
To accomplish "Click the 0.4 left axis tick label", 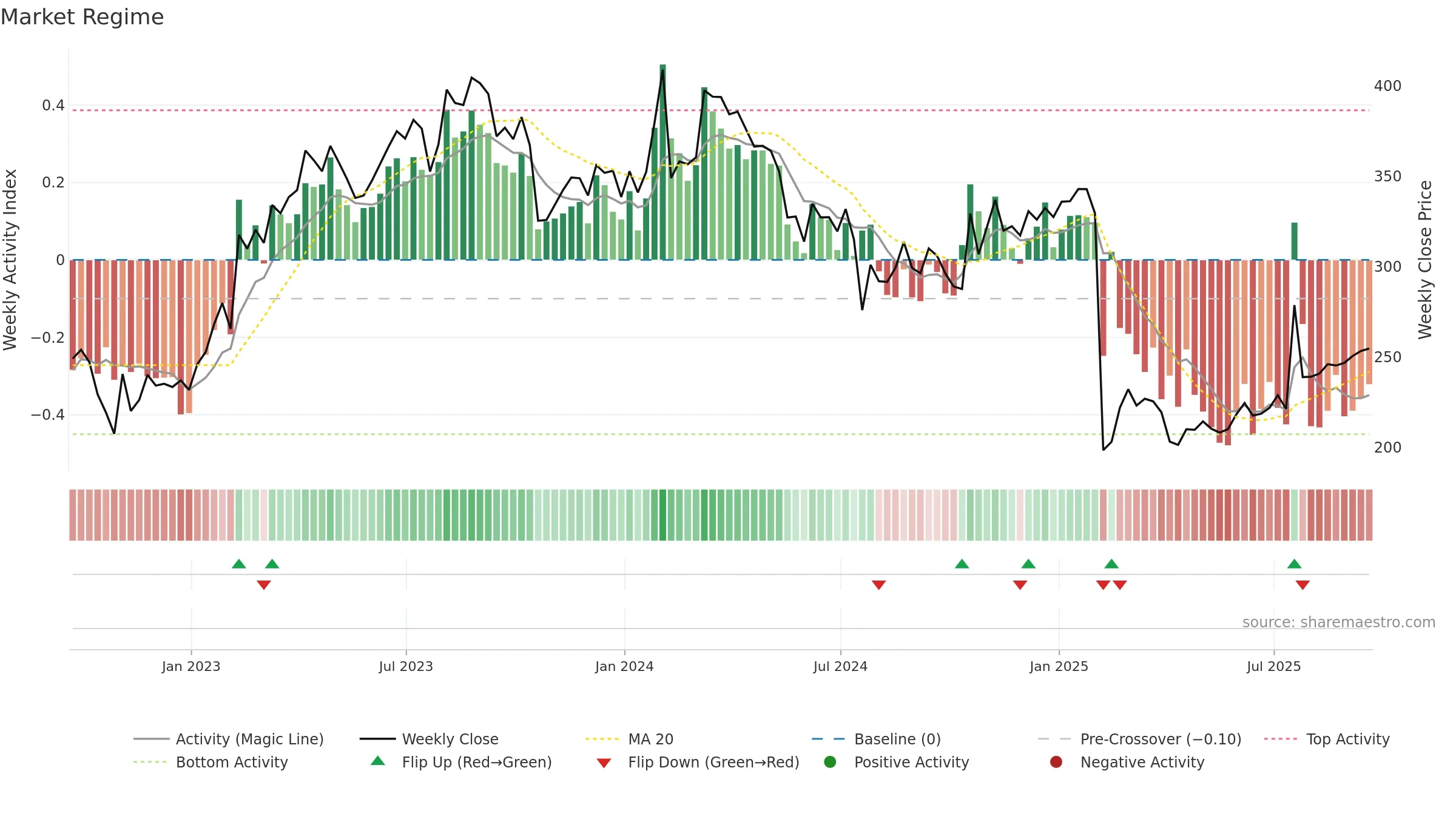I will tap(53, 106).
